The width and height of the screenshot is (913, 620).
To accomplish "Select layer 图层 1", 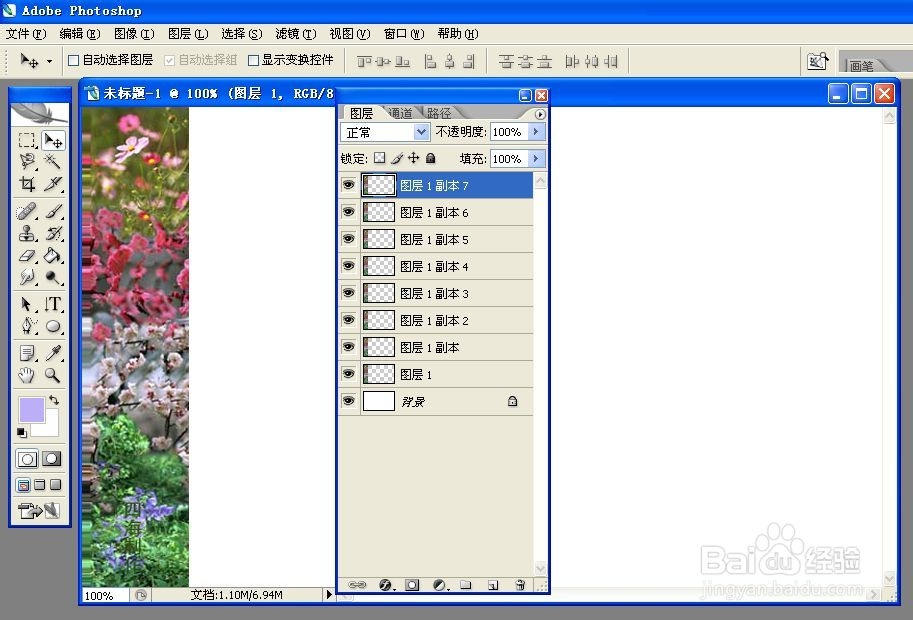I will click(436, 374).
